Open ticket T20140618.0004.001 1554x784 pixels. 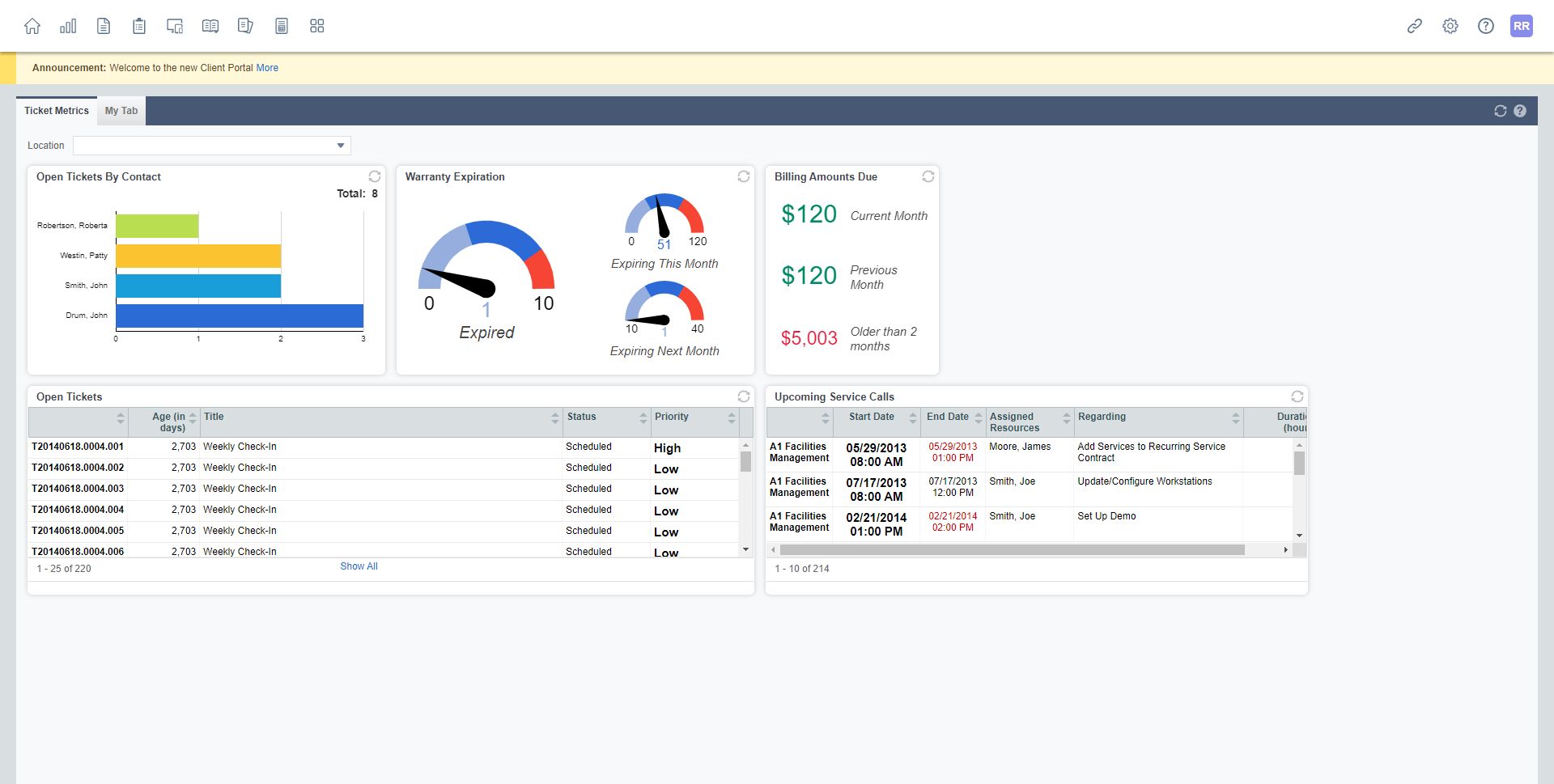[78, 447]
